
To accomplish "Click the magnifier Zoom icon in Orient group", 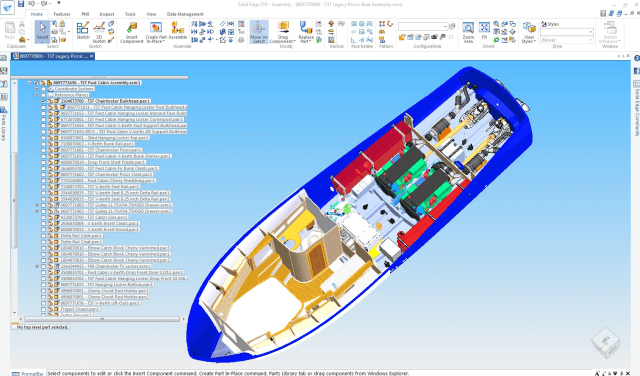I will tap(496, 24).
